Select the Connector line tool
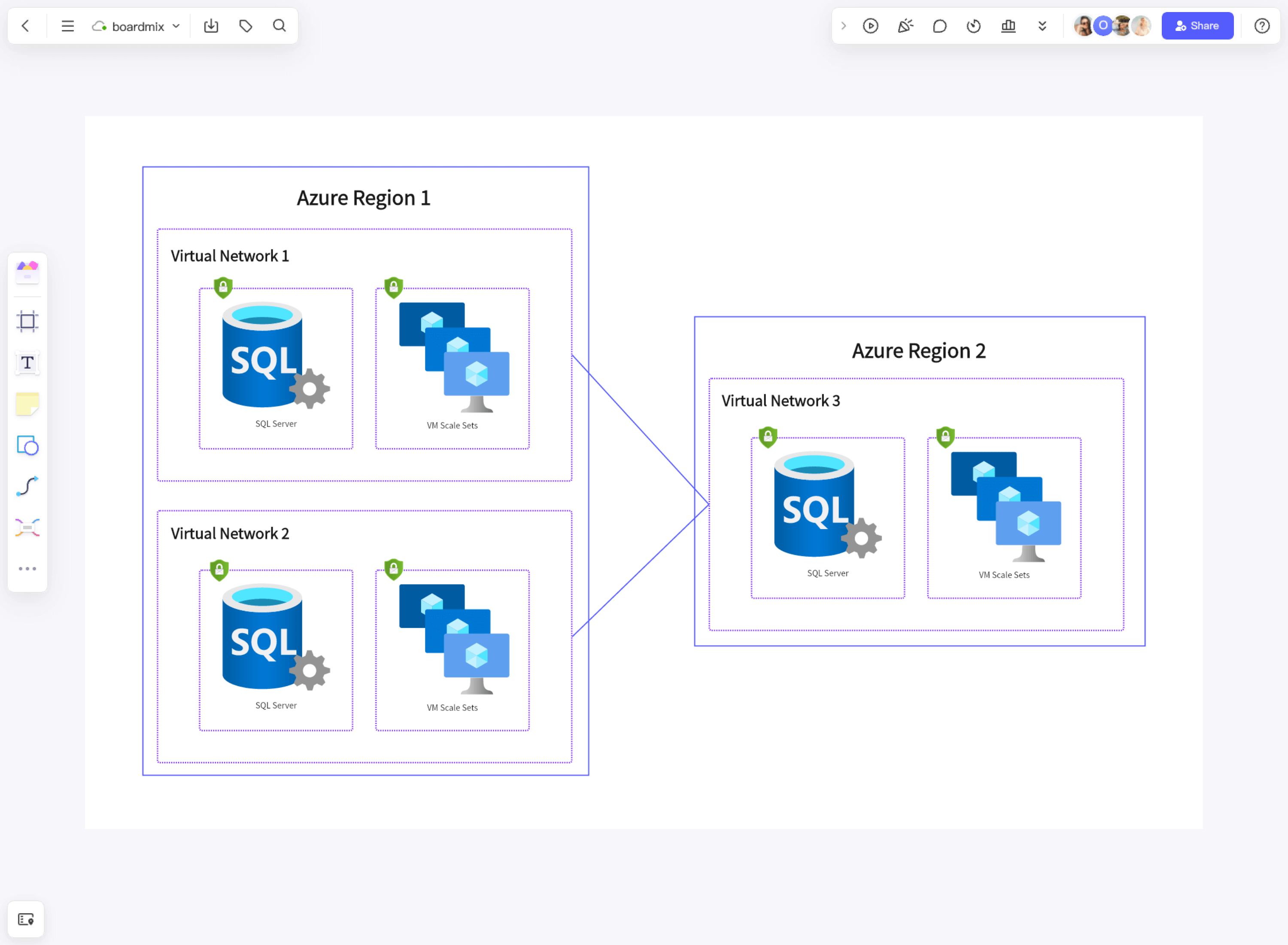The width and height of the screenshot is (1288, 945). coord(27,486)
